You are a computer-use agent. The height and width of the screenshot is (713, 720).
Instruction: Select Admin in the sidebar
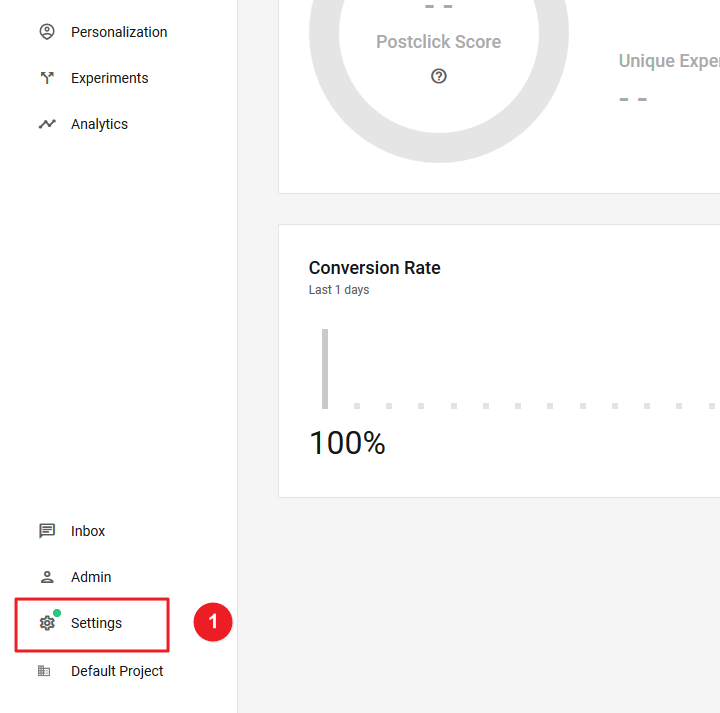click(x=91, y=577)
